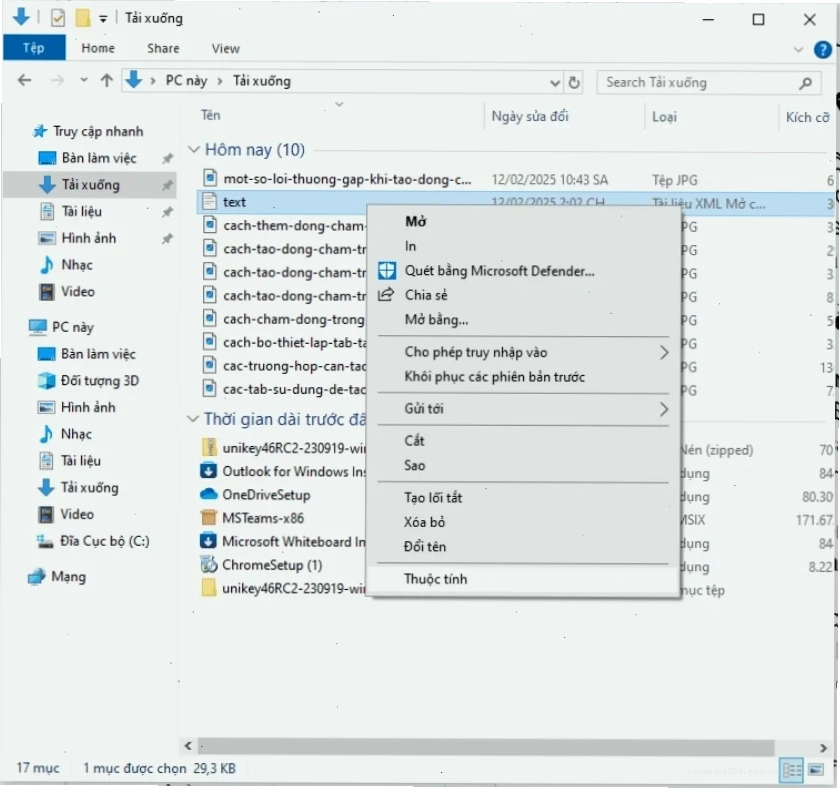Switch to the View ribbon tab
Screen dimensions: 840x788
point(226,48)
